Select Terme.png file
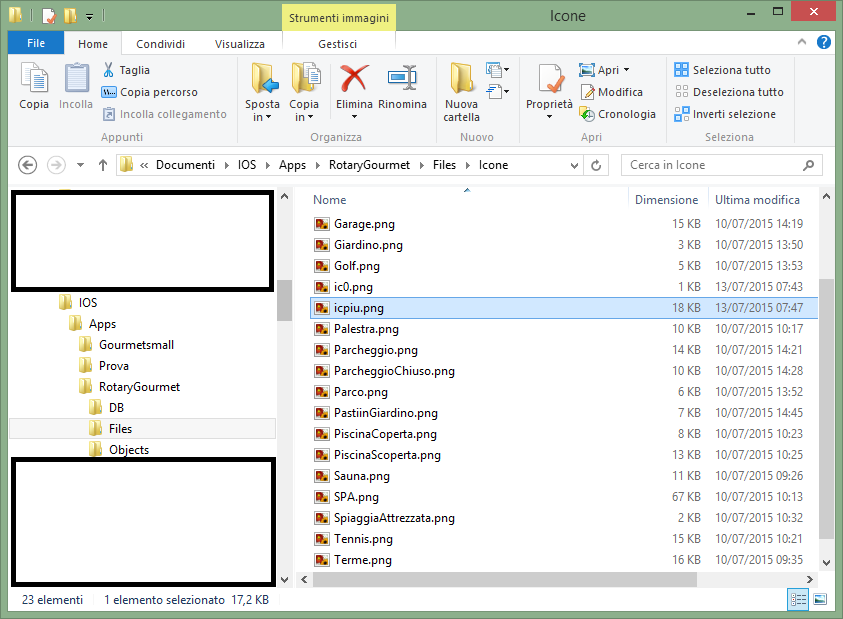Screen dimensions: 843x619 point(564,560)
